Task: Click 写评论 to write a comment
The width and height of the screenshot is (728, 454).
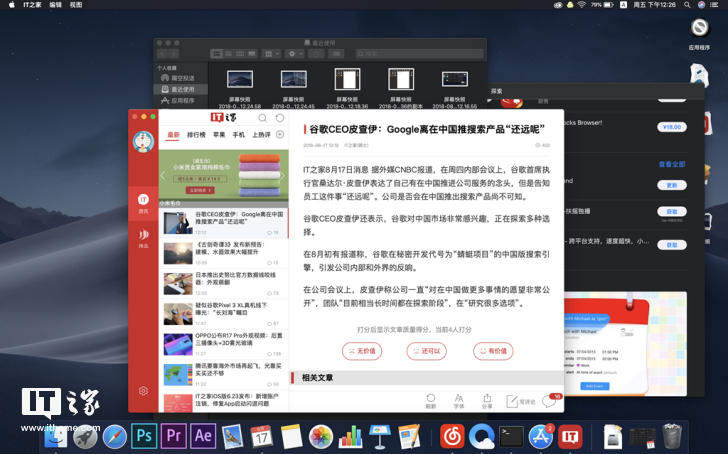Action: [x=520, y=401]
